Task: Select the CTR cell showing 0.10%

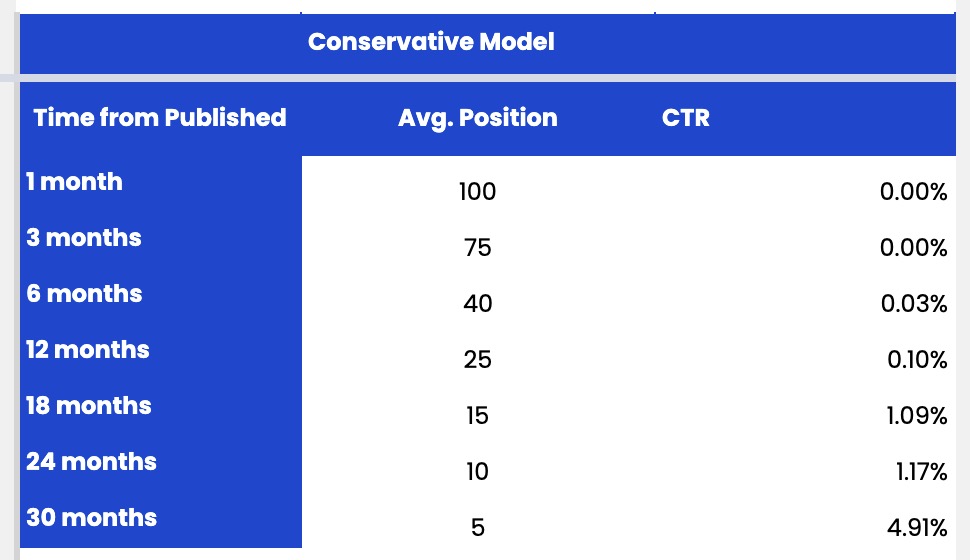Action: [x=916, y=359]
